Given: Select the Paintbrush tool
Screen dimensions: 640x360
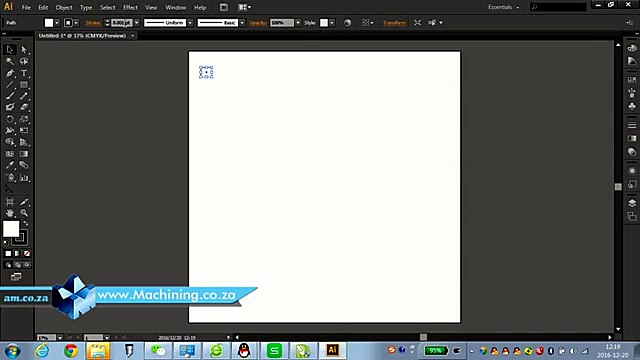Looking at the screenshot, I should [x=10, y=96].
